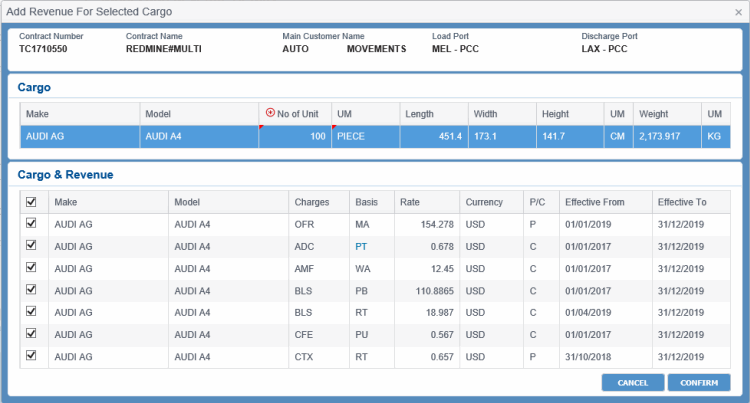This screenshot has height=403, width=750.
Task: Click the Effective From column header
Action: tap(594, 202)
